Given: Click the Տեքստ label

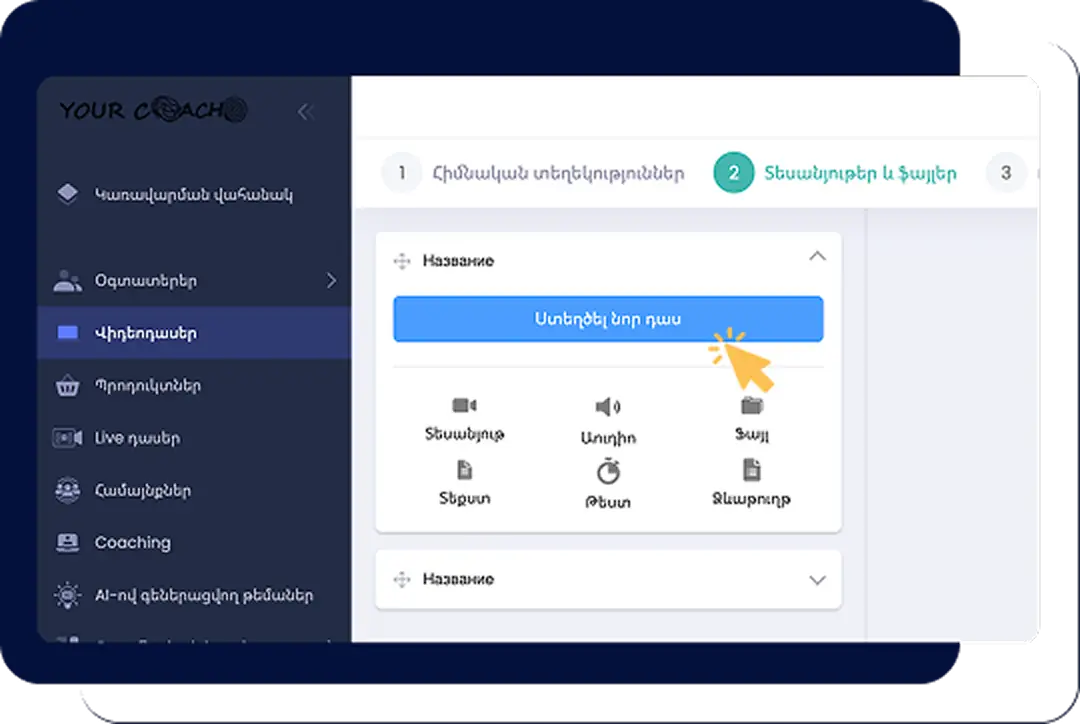Looking at the screenshot, I should click(x=465, y=498).
